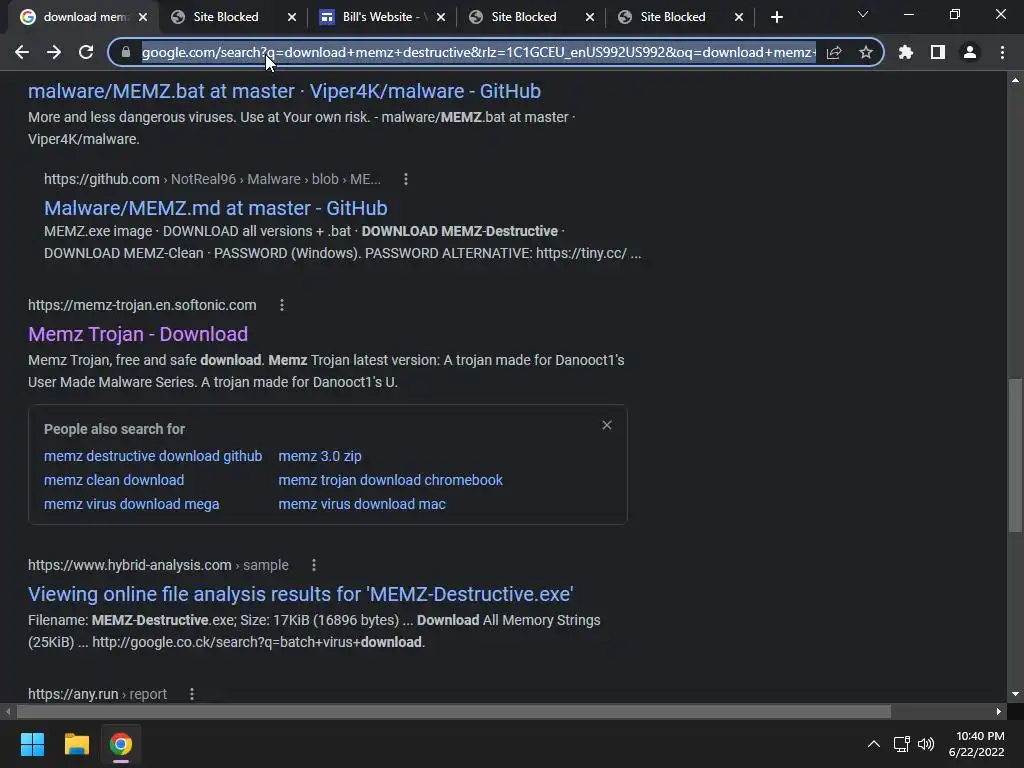View site security lock info
The image size is (1024, 768).
coord(126,52)
